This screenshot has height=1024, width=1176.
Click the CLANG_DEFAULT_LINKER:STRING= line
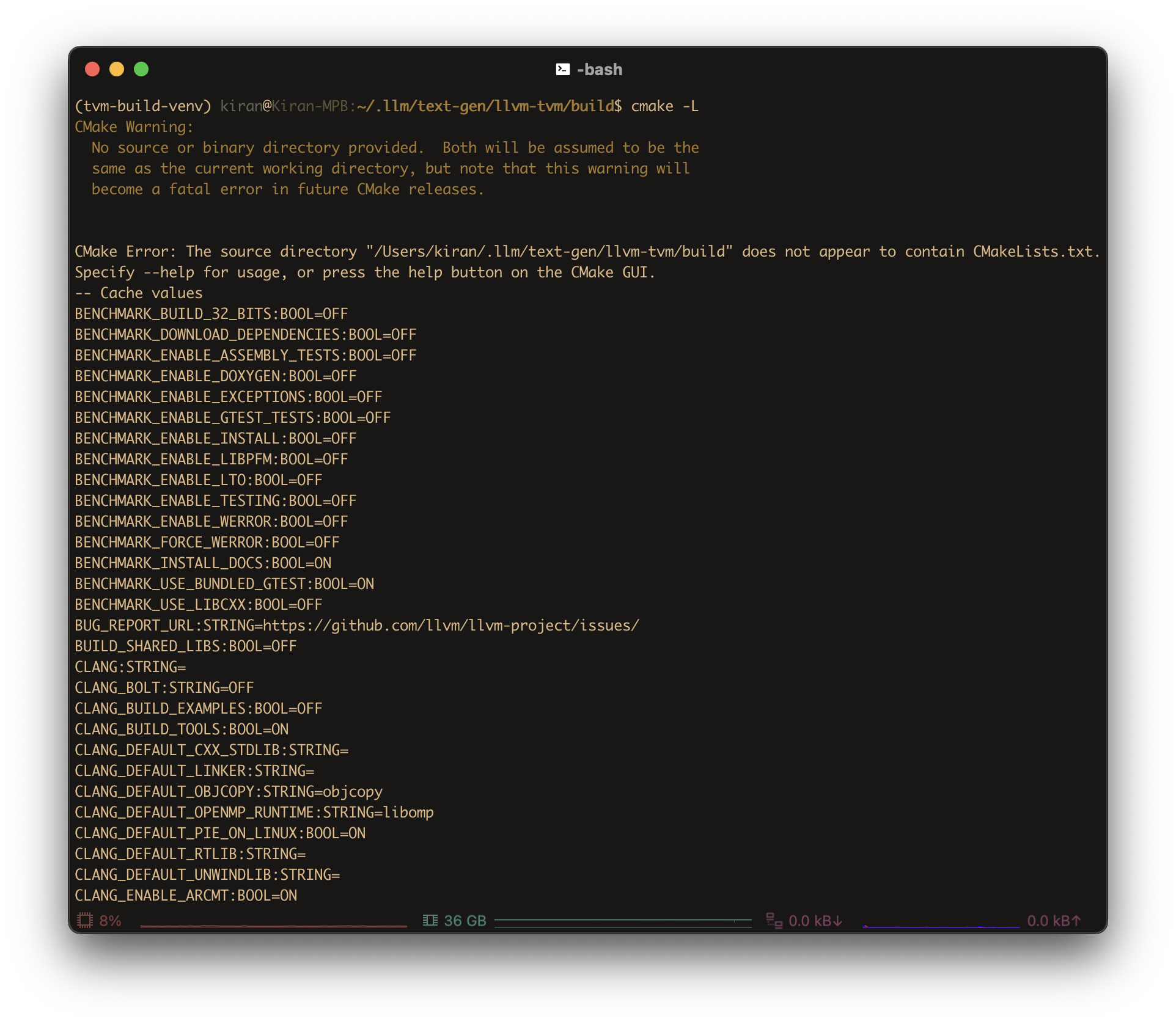[194, 771]
